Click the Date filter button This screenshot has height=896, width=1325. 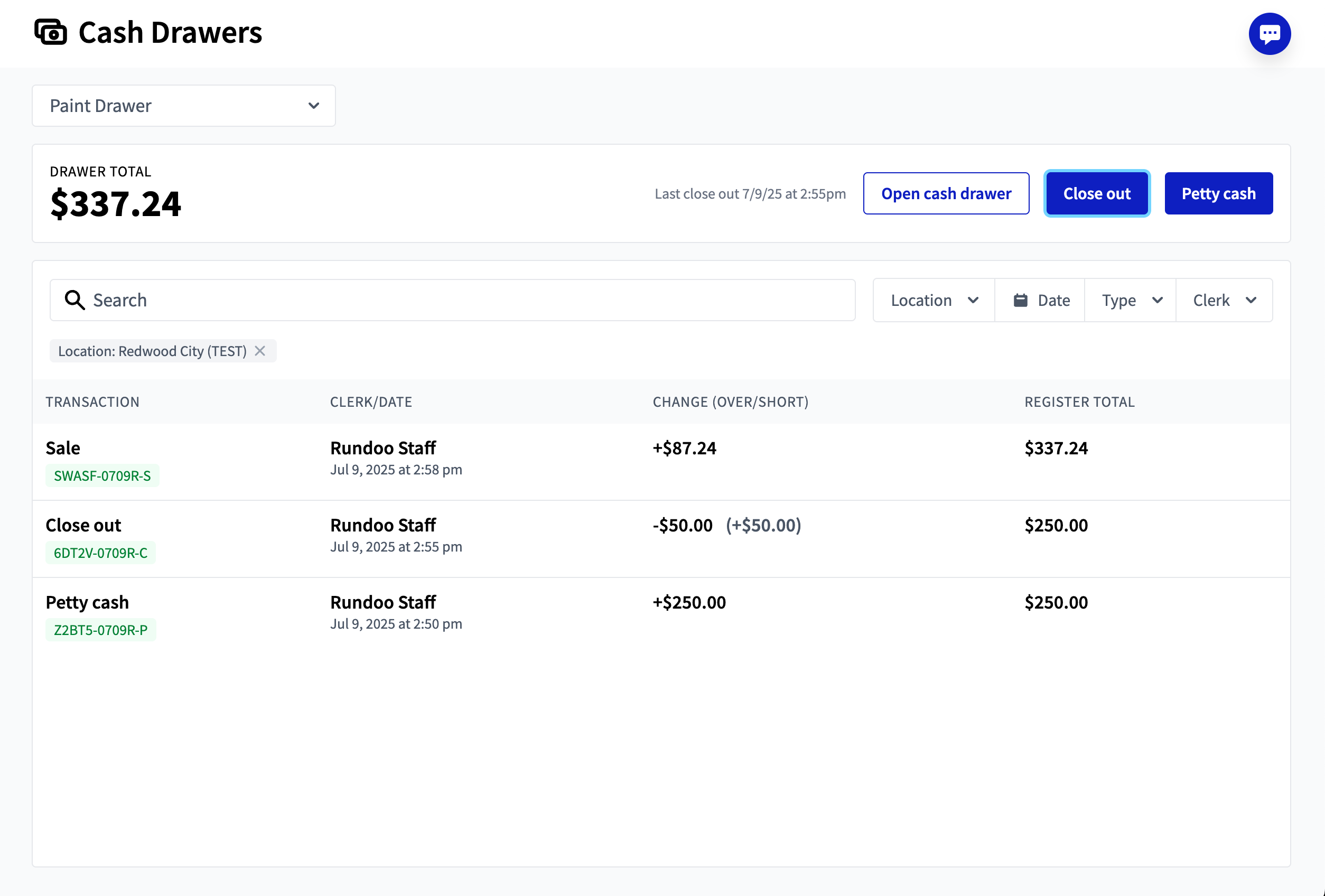coord(1040,301)
